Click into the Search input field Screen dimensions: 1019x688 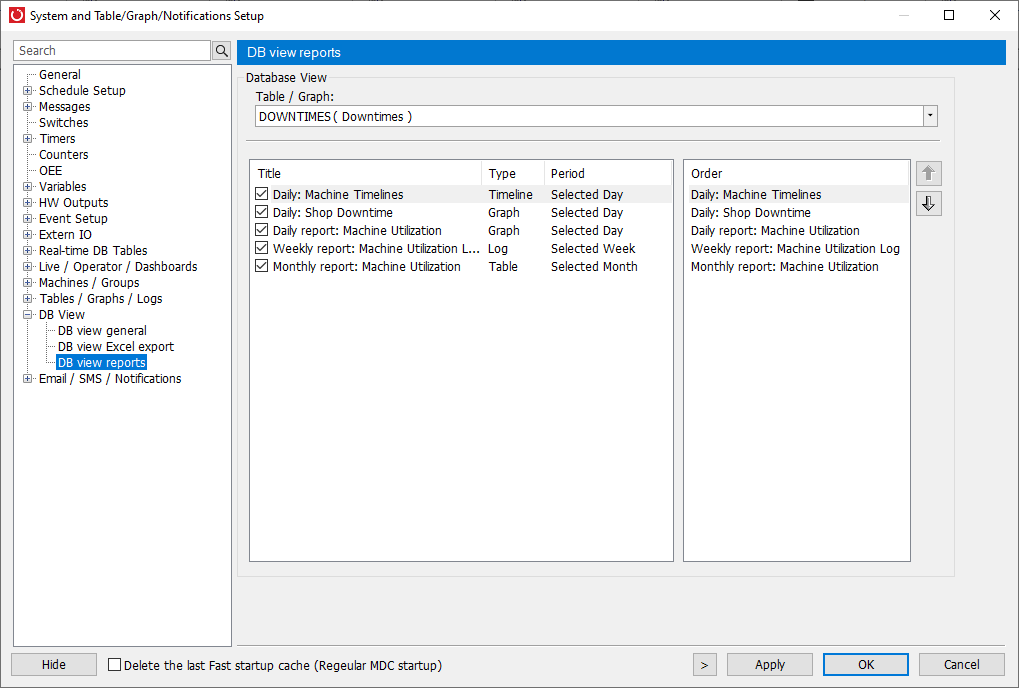[112, 51]
